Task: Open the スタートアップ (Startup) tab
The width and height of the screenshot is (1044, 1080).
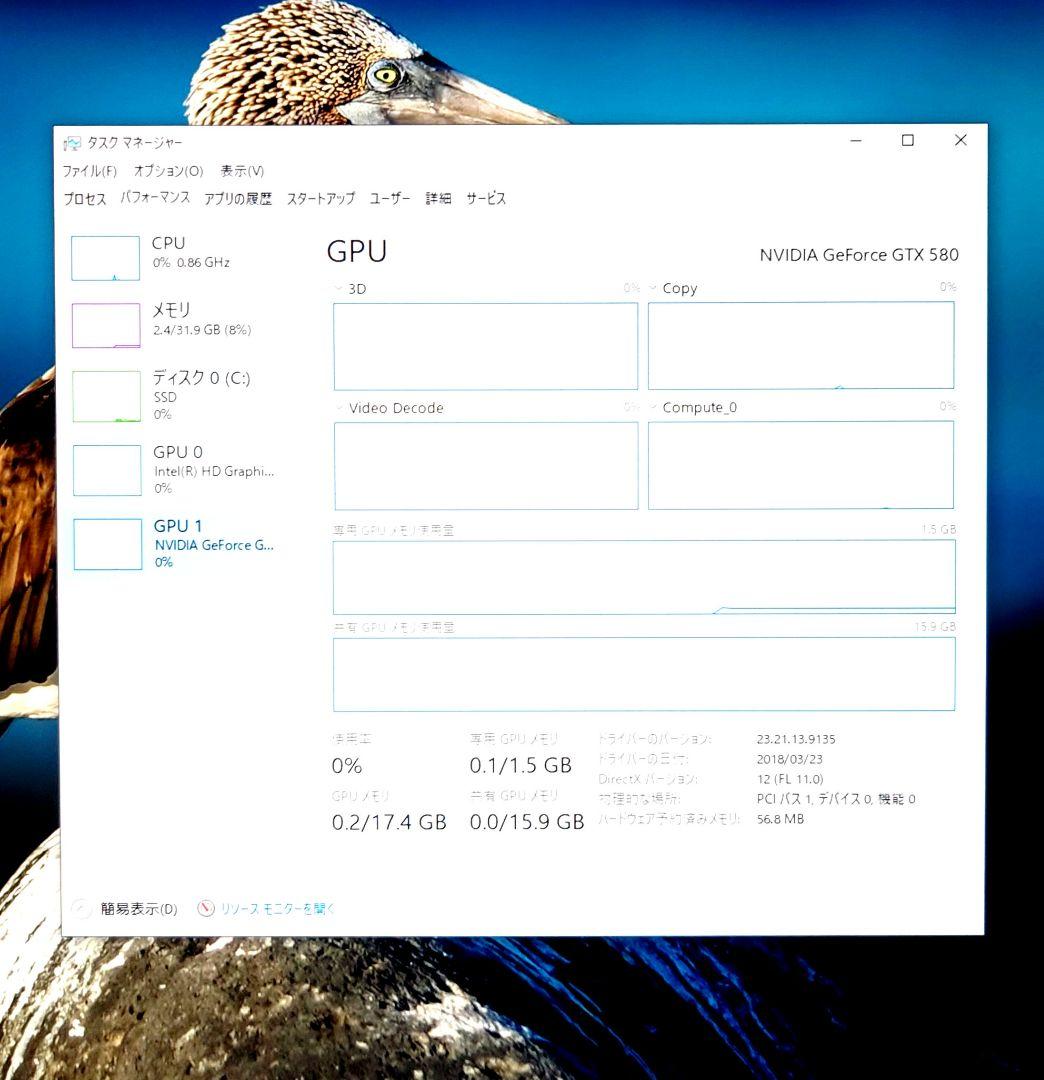Action: tap(320, 199)
